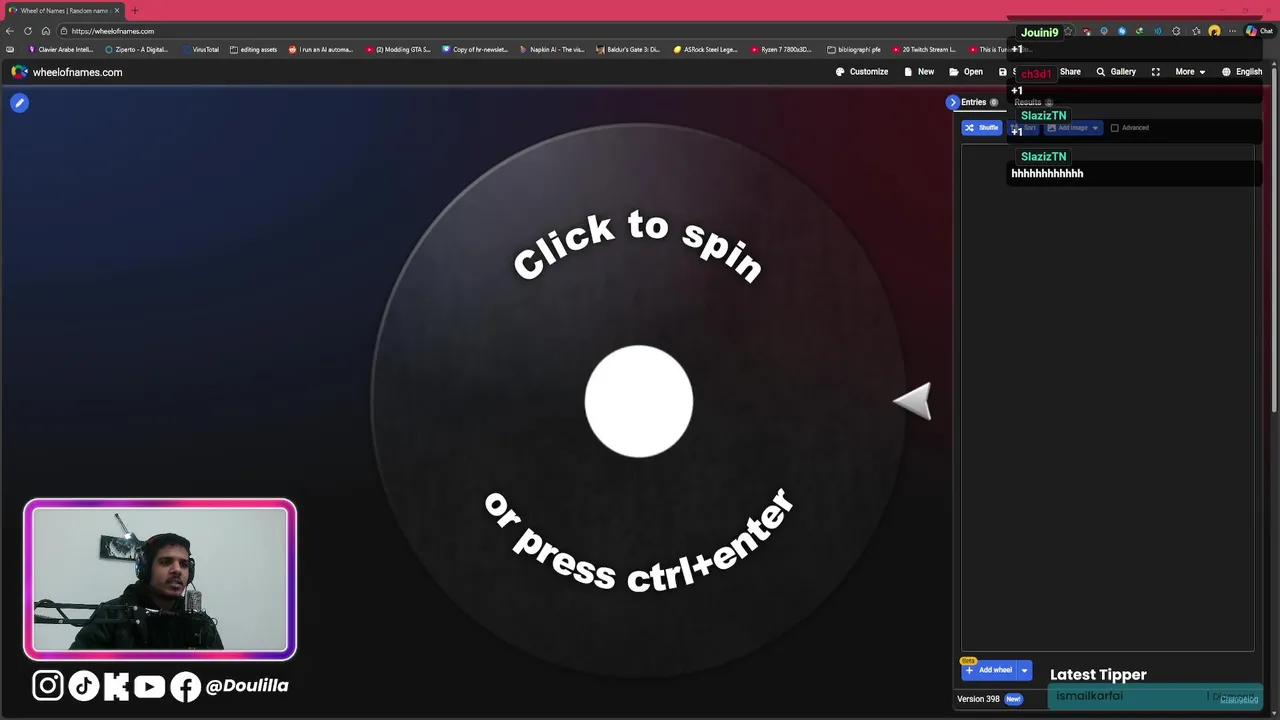Click the Share button
Screen dimensions: 1280x720
pos(1070,72)
